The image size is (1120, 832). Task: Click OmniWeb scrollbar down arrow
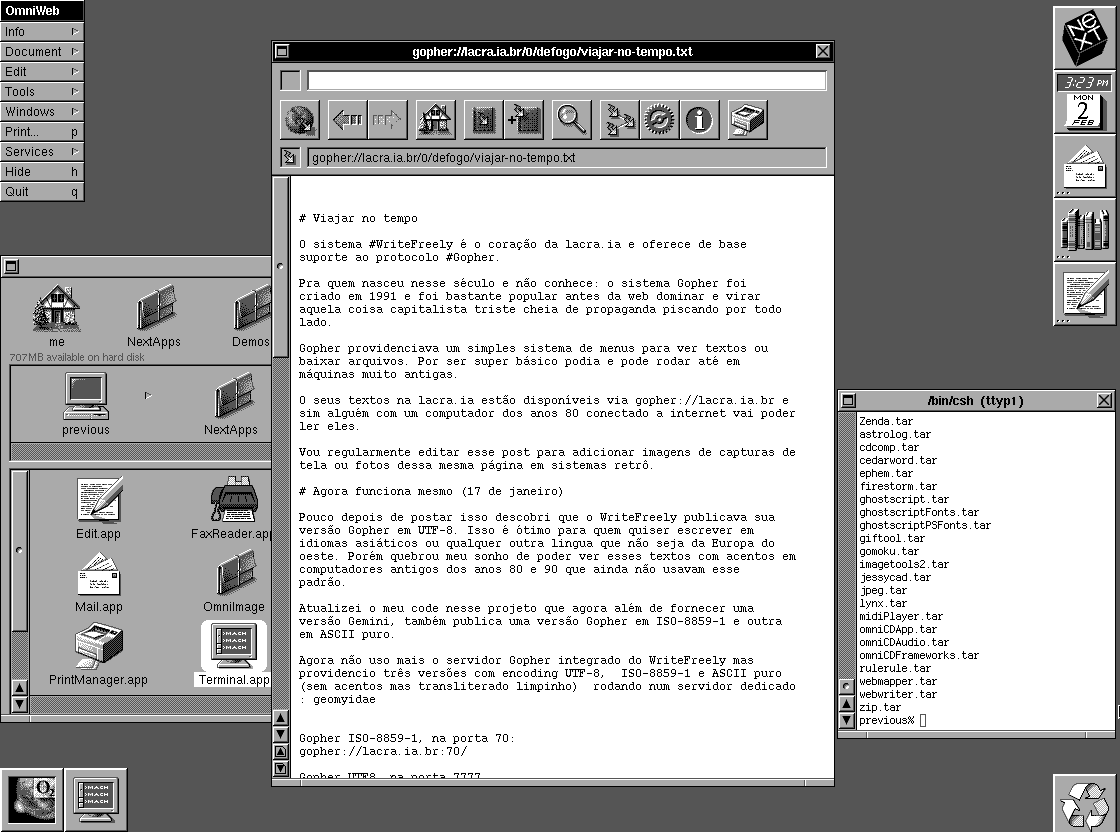click(281, 734)
